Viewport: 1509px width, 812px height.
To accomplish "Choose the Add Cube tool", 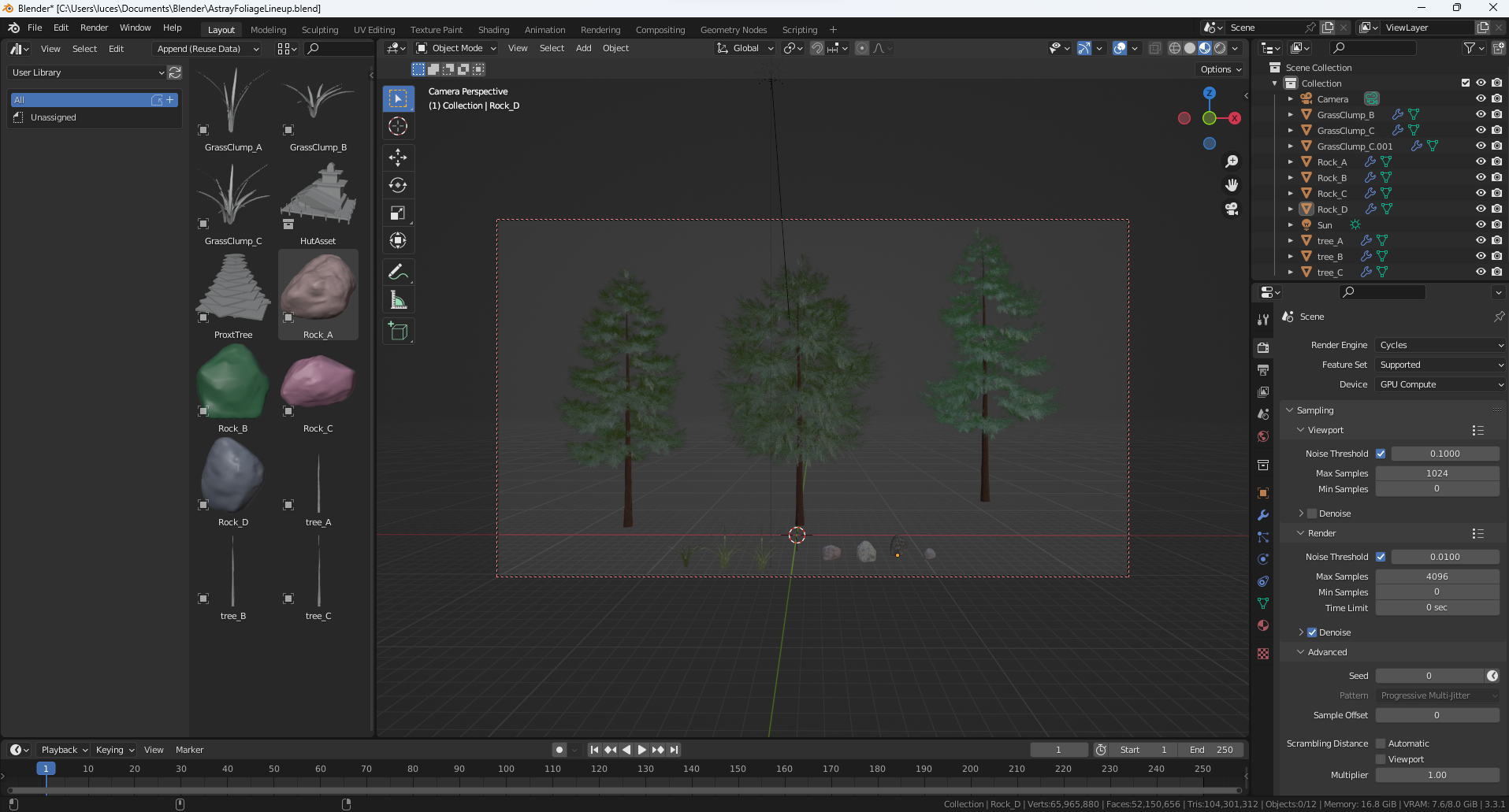I will coord(398,332).
